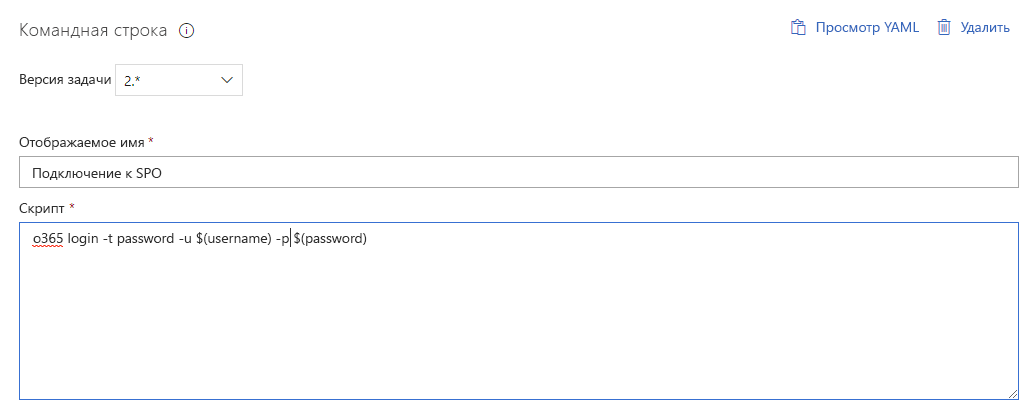This screenshot has height=414, width=1035.
Task: Click the Командная строка heading
Action: (93, 31)
